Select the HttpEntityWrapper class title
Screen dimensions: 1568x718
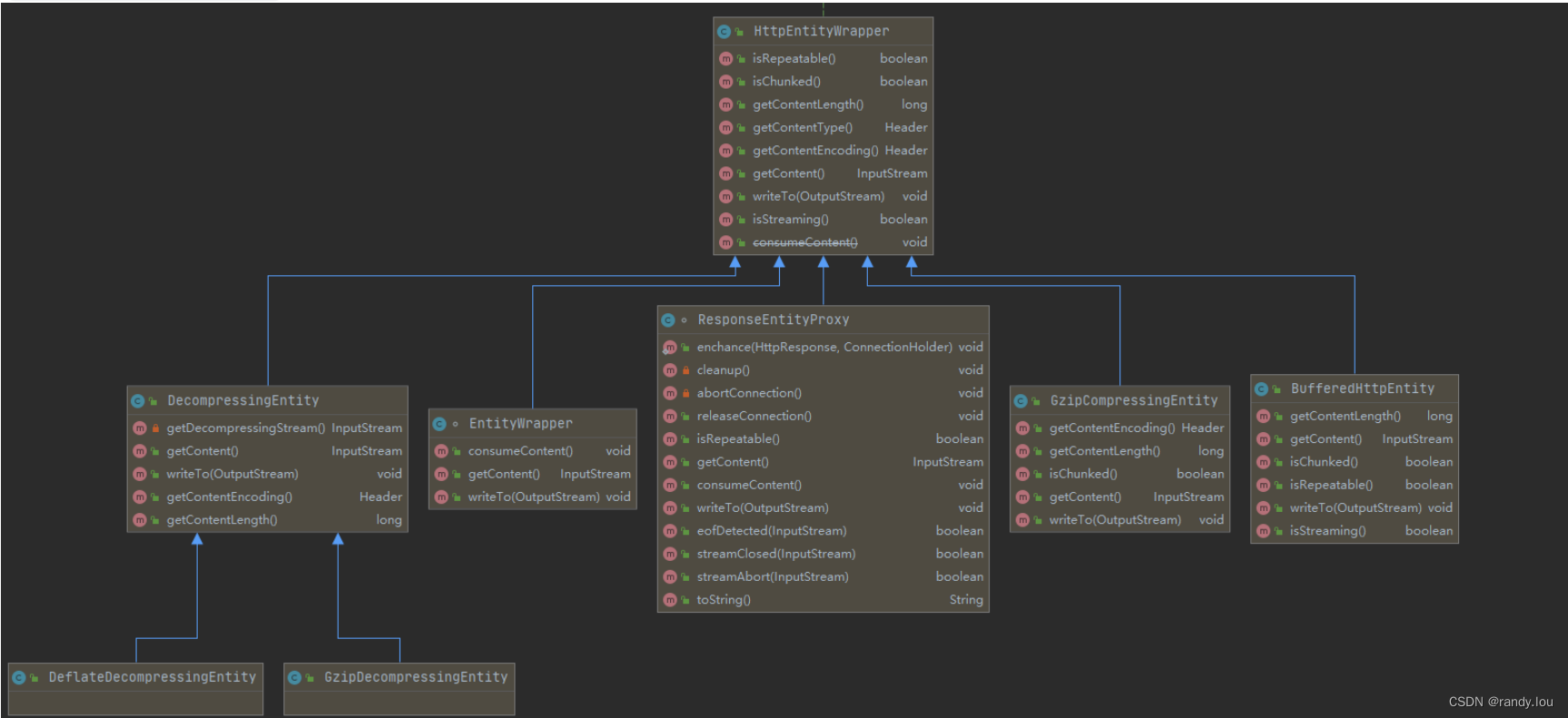point(822,32)
